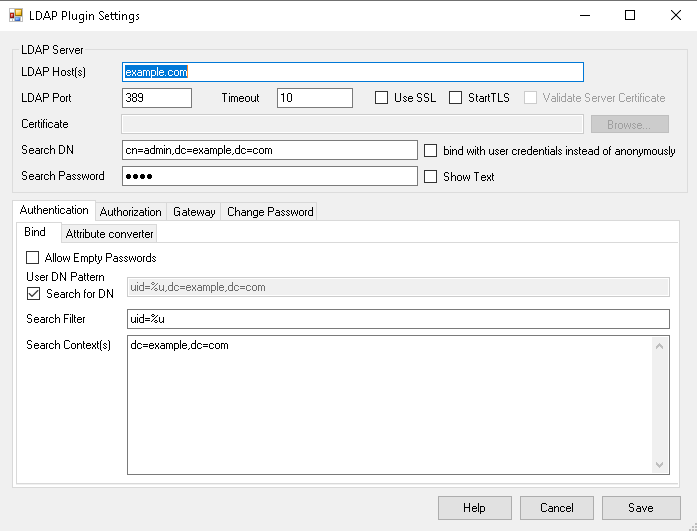Image resolution: width=697 pixels, height=531 pixels.
Task: Switch to the Authorization tab
Action: (130, 212)
